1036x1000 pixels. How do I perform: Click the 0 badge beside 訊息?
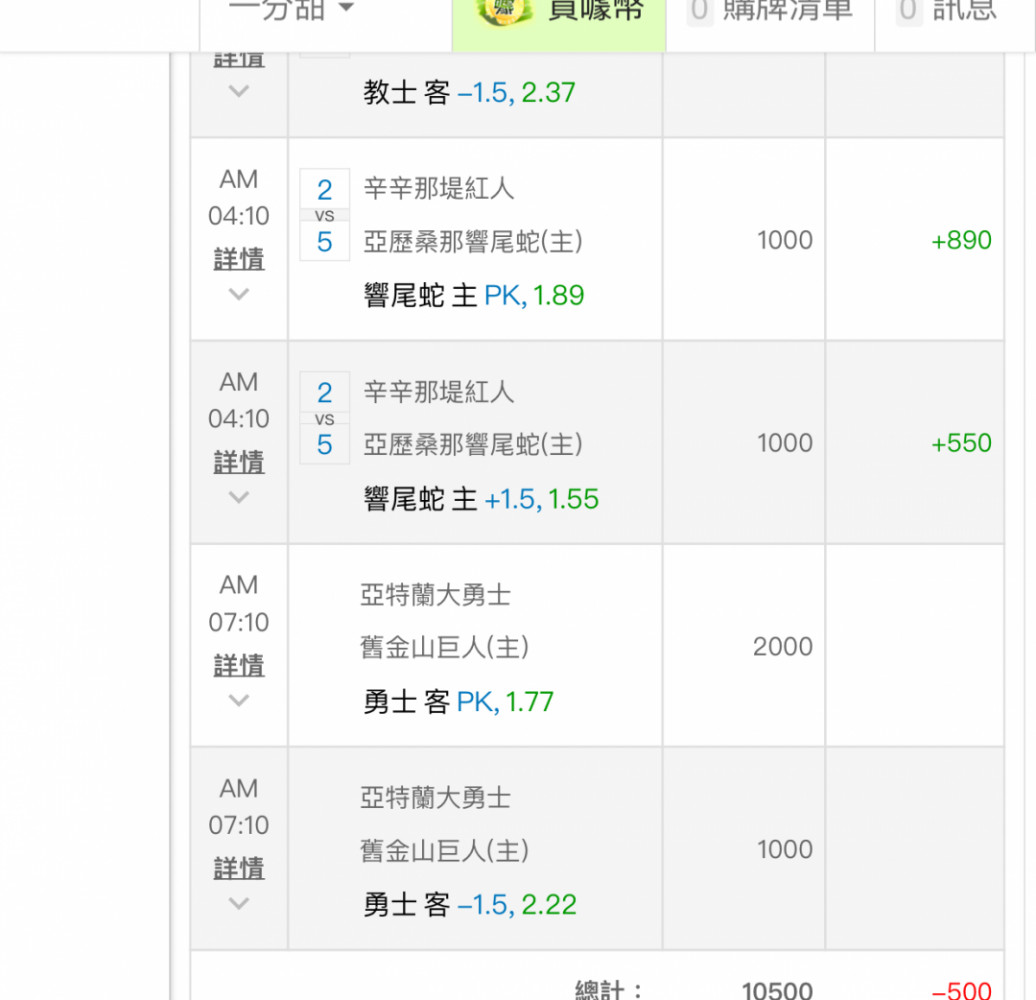tap(908, 10)
